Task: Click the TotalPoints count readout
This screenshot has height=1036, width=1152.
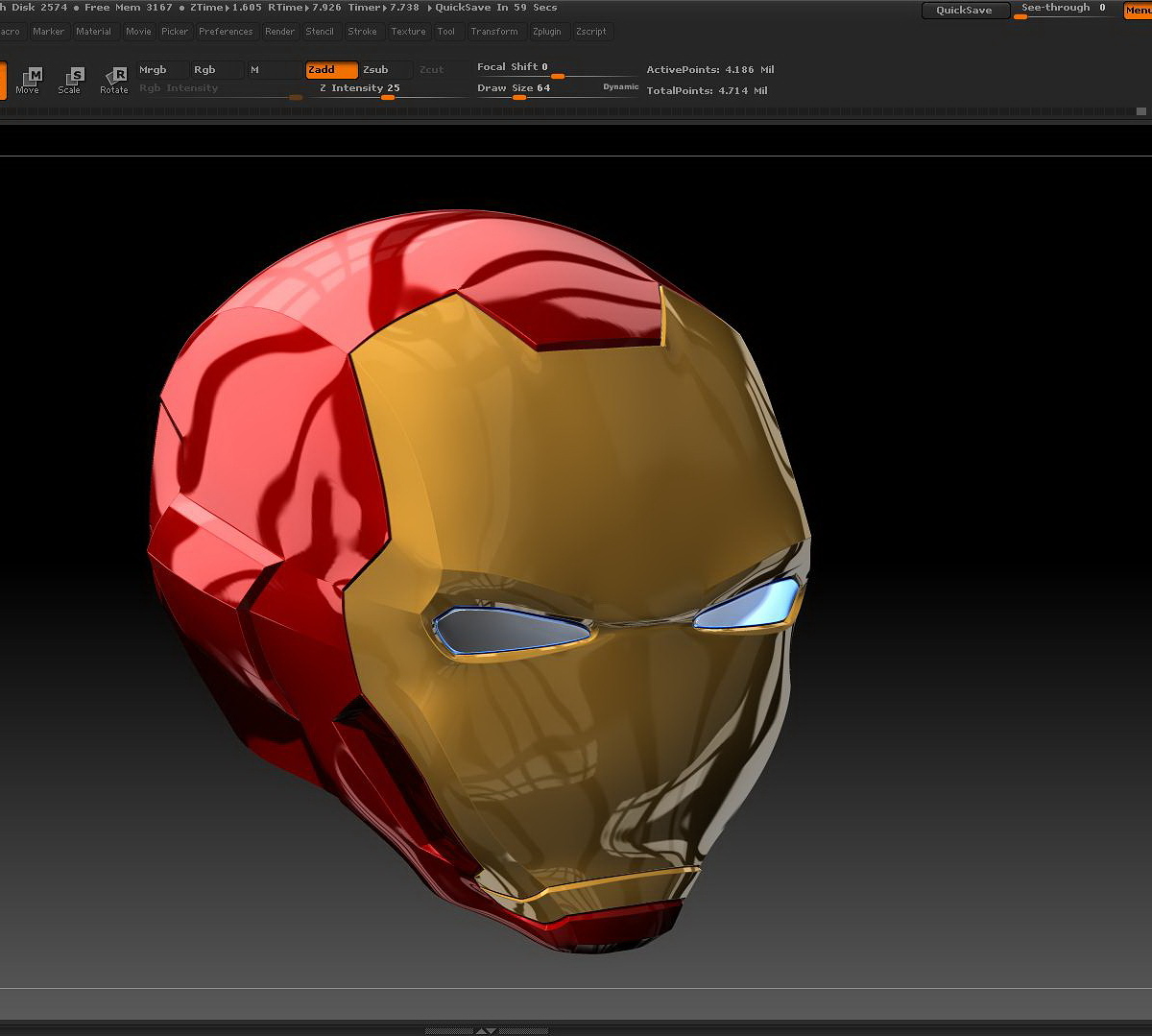Action: (x=707, y=91)
